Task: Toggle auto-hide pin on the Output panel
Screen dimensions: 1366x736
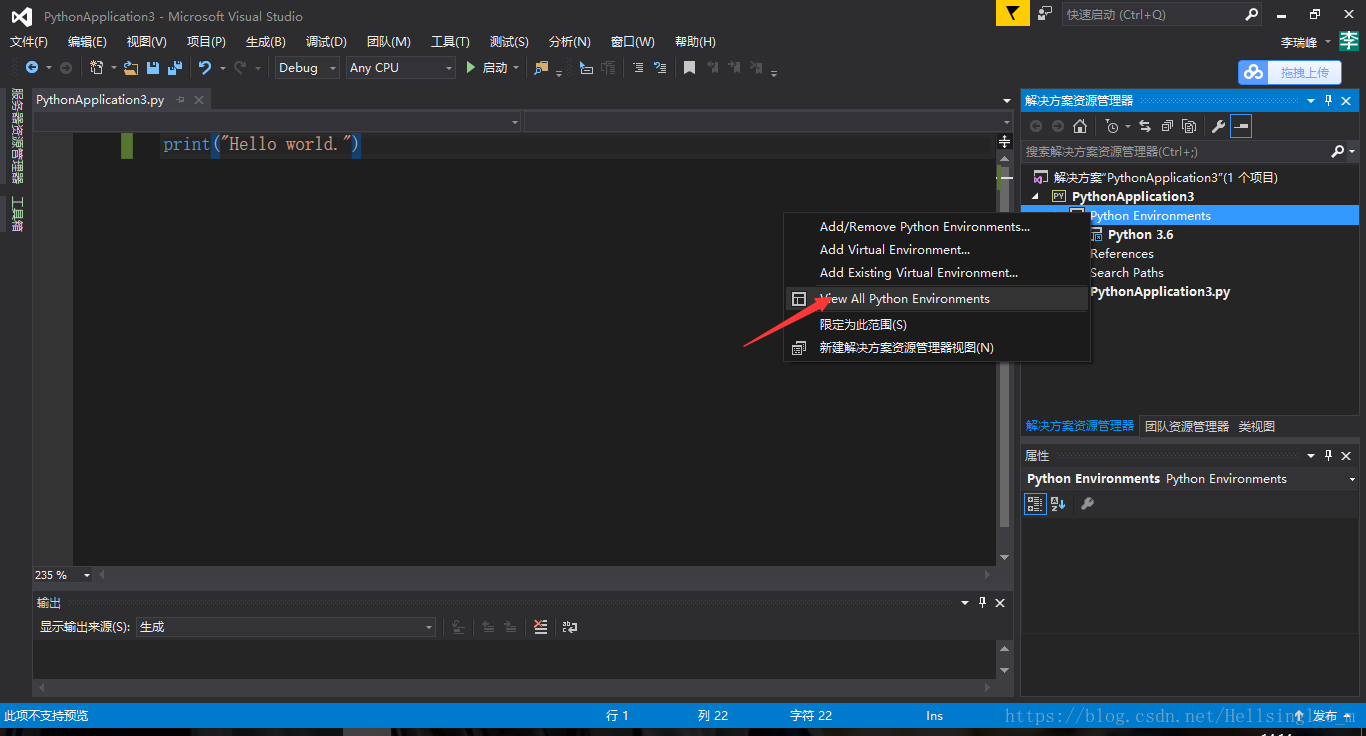Action: [x=983, y=603]
